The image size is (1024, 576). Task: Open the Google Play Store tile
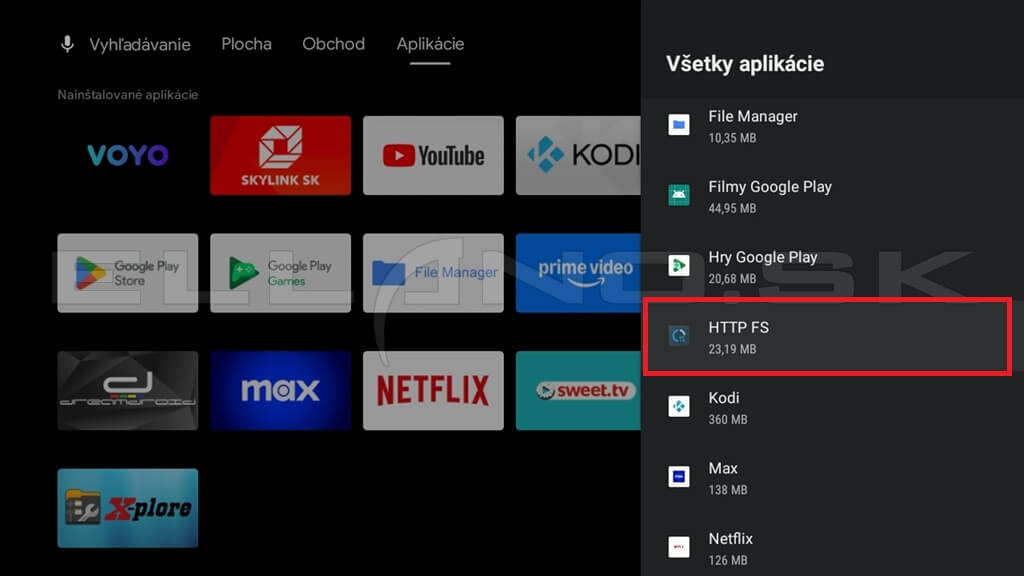[128, 273]
